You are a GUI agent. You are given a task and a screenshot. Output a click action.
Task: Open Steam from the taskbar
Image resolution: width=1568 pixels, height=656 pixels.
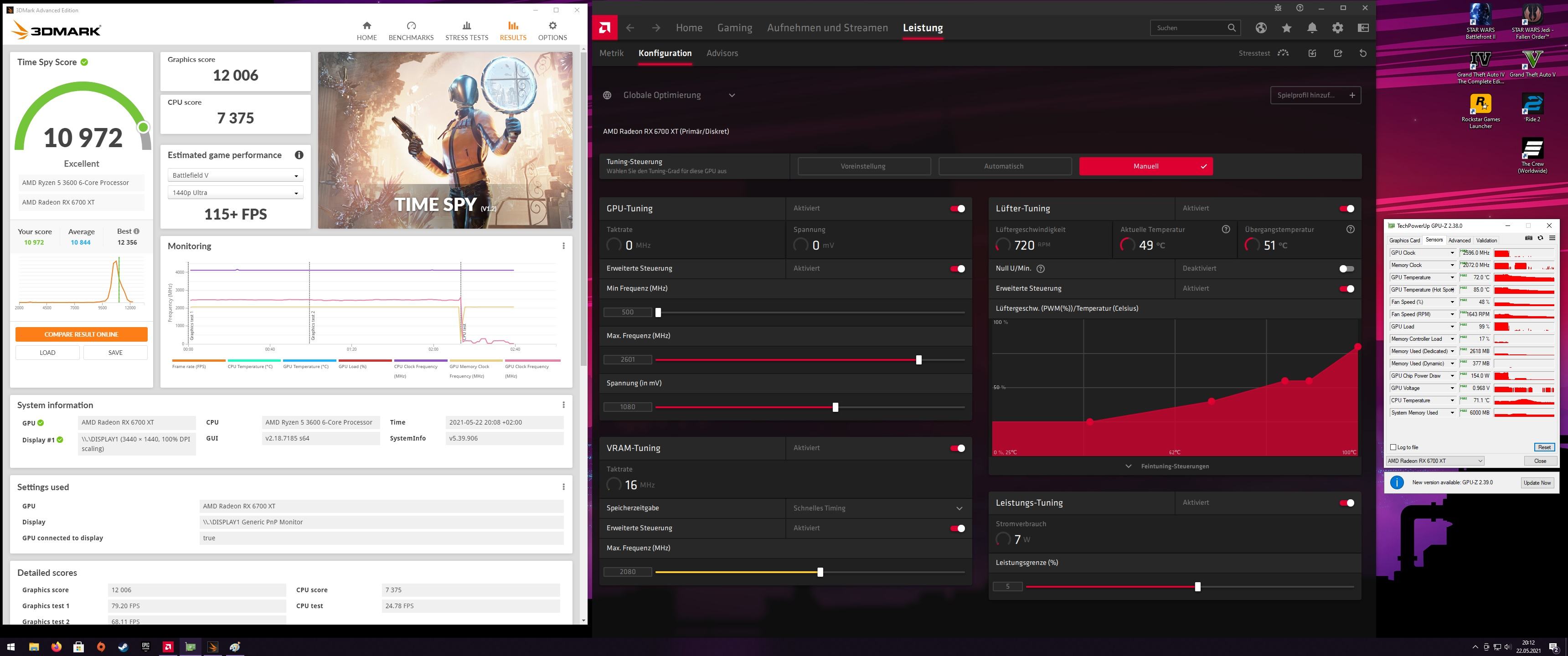pos(123,647)
